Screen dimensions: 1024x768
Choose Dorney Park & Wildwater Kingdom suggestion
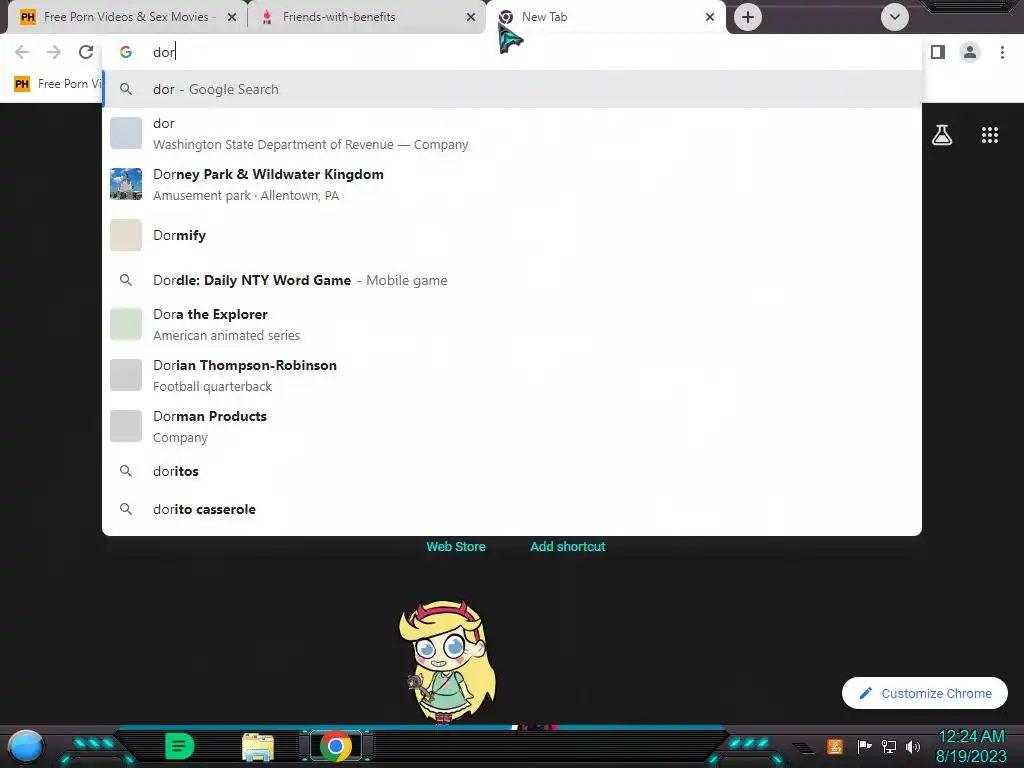[x=512, y=184]
